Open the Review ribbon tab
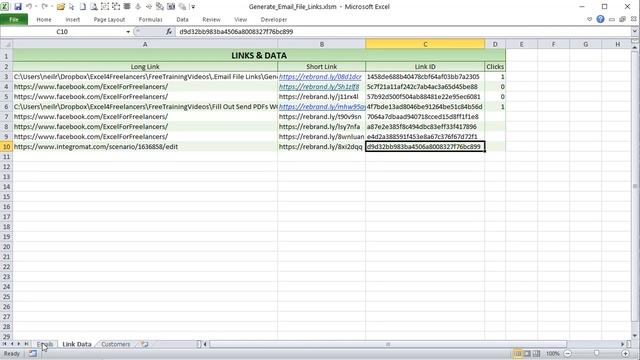The image size is (640, 360). pyautogui.click(x=211, y=19)
